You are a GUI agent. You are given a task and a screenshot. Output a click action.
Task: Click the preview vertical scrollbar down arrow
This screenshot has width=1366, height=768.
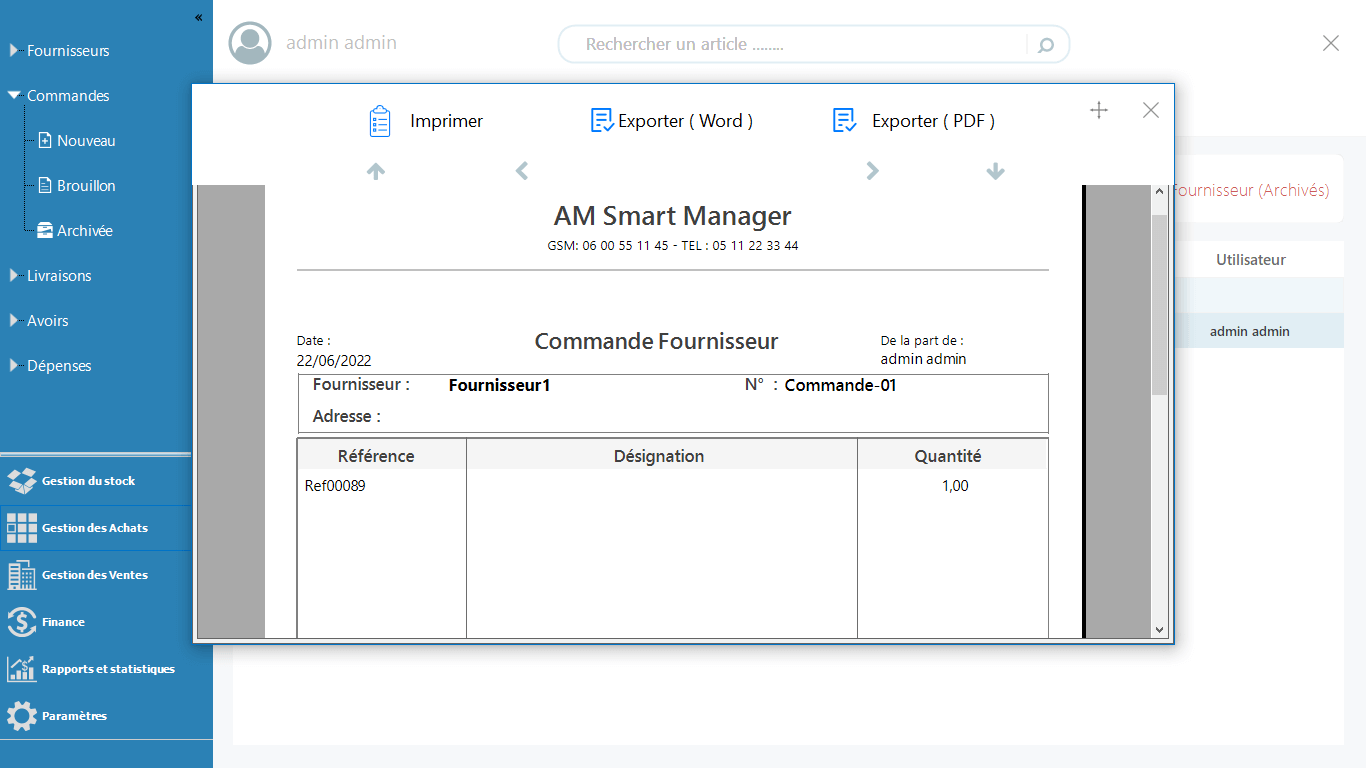click(1160, 630)
